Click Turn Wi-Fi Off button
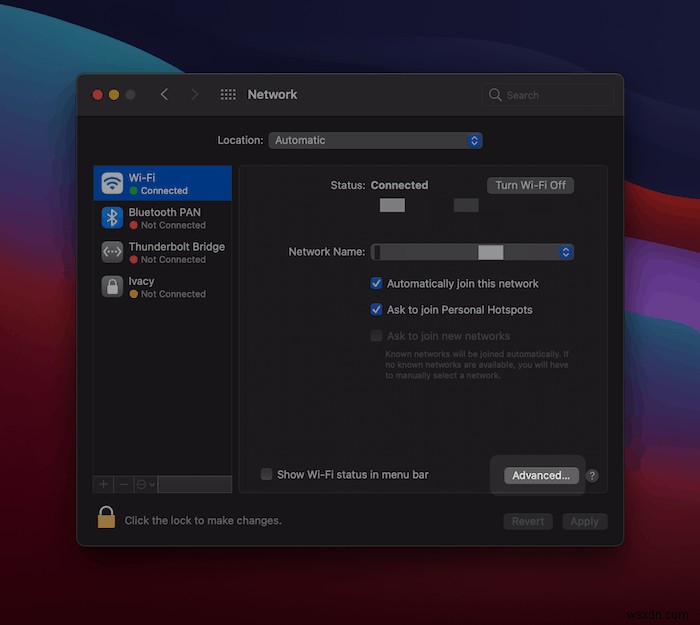The height and width of the screenshot is (625, 700). point(530,185)
